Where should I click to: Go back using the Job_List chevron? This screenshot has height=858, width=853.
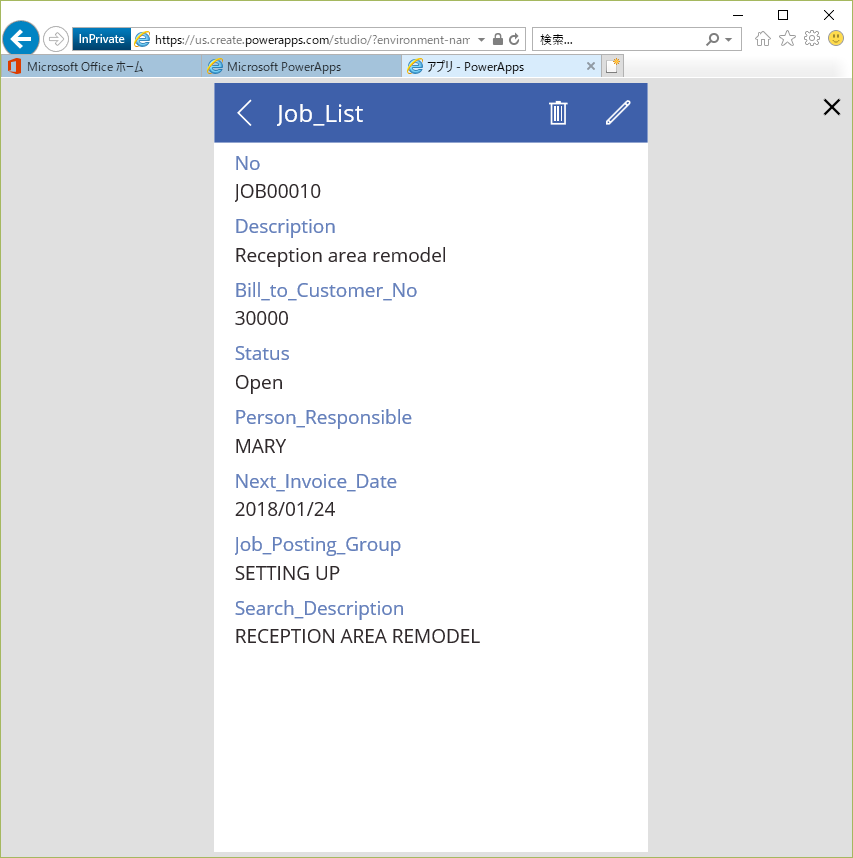pyautogui.click(x=245, y=113)
